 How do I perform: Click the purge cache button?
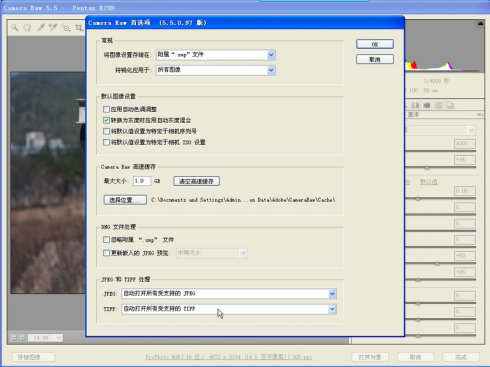(x=196, y=181)
